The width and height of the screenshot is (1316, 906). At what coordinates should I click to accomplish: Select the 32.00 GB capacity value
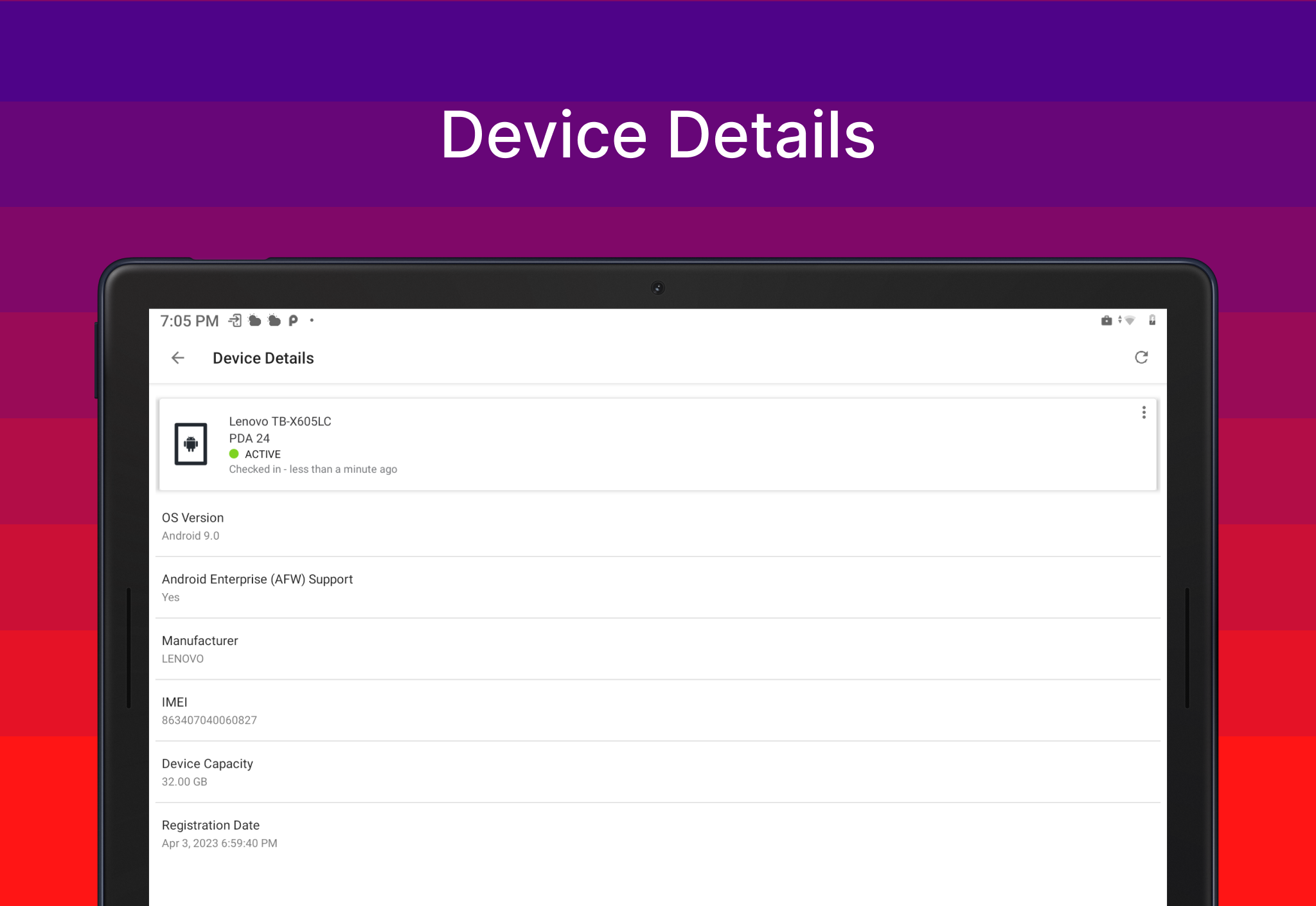pos(184,782)
